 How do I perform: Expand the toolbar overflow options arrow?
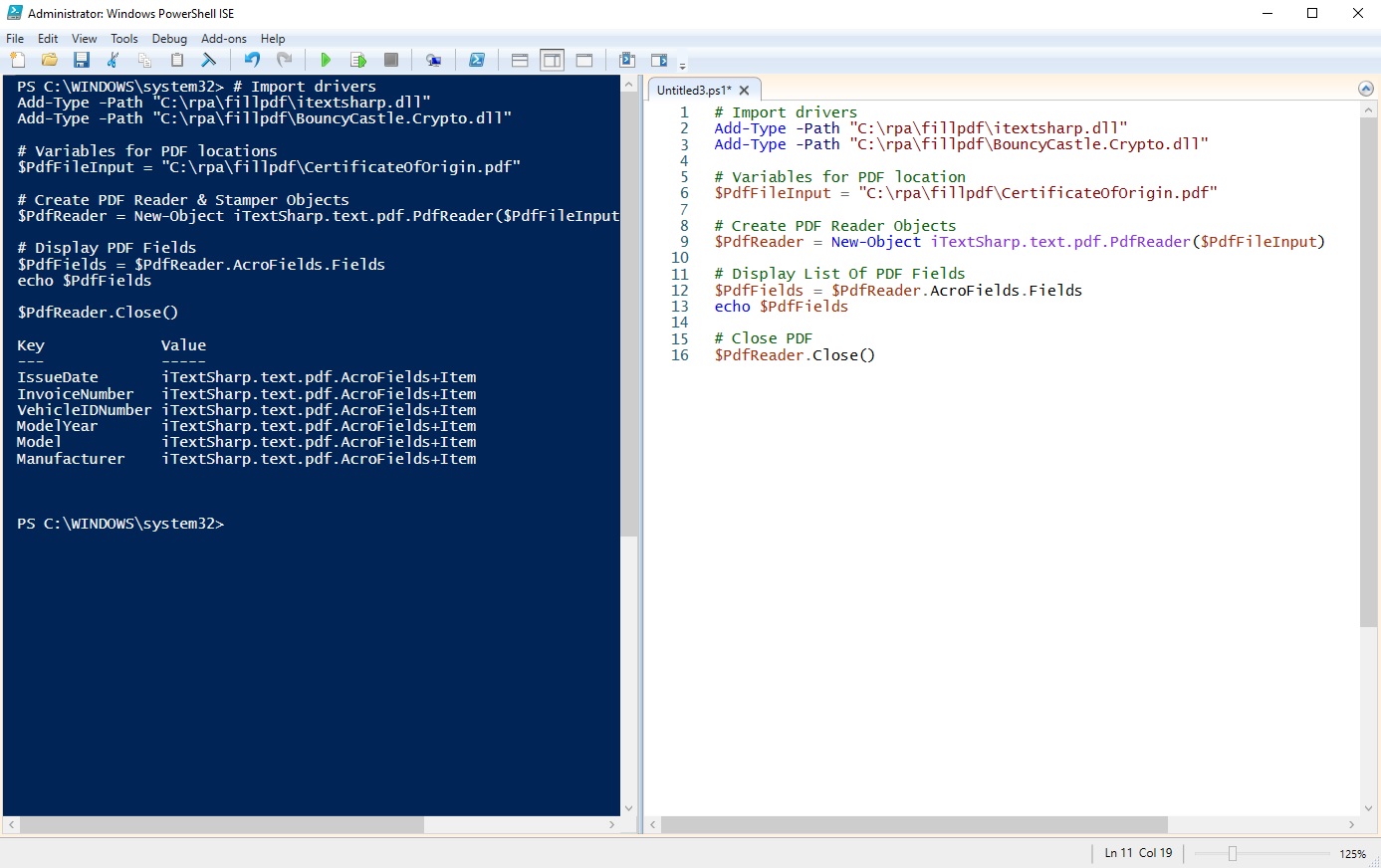coord(682,66)
